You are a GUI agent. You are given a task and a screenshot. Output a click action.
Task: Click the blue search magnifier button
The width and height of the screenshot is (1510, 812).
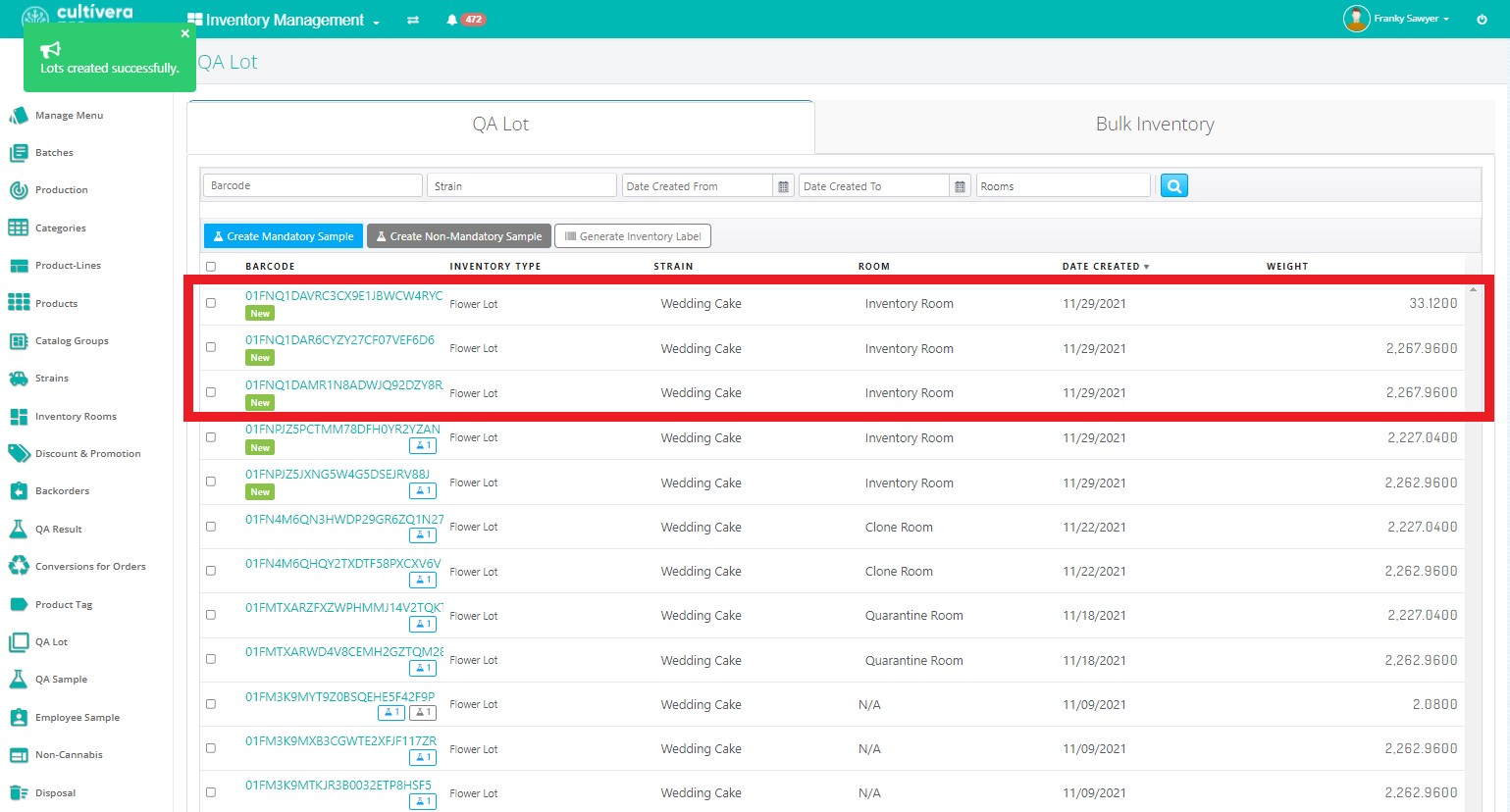click(1173, 185)
